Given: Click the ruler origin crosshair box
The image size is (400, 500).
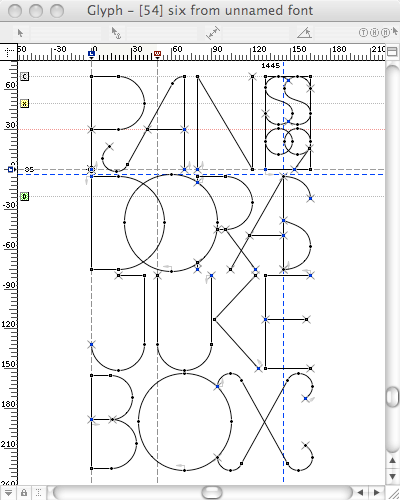Looking at the screenshot, I should click(x=9, y=52).
